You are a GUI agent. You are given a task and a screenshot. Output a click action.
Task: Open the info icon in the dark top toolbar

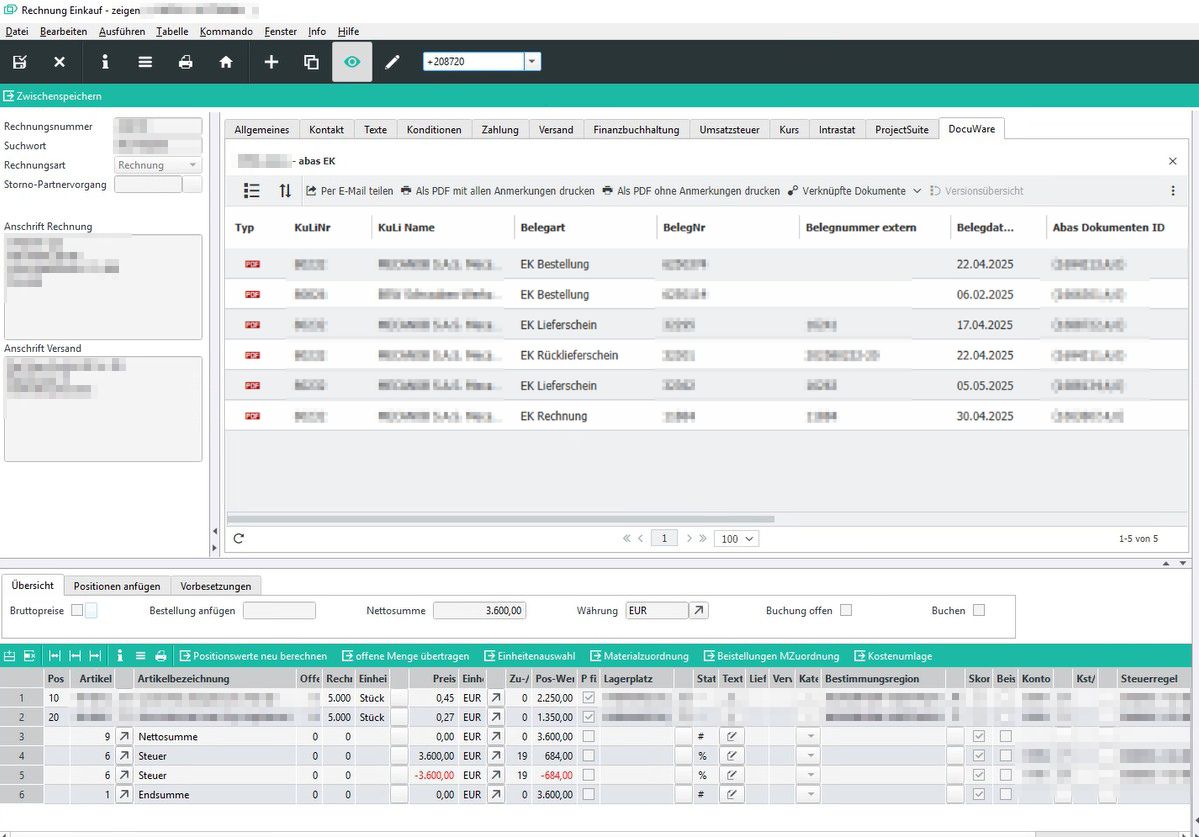tap(105, 62)
